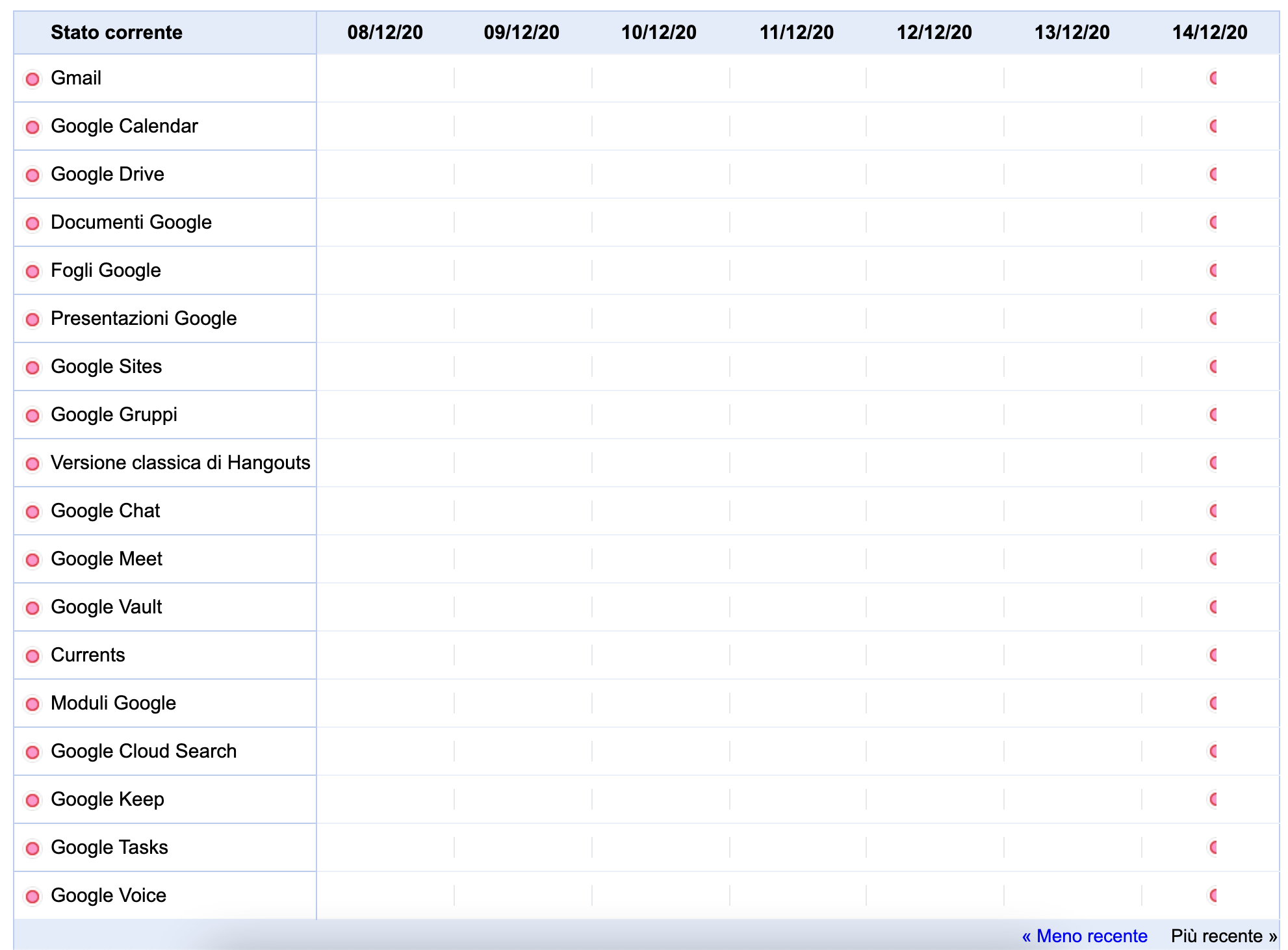Click Google Keep outage marker on 14/12/20
1288x950 pixels.
tap(1213, 799)
